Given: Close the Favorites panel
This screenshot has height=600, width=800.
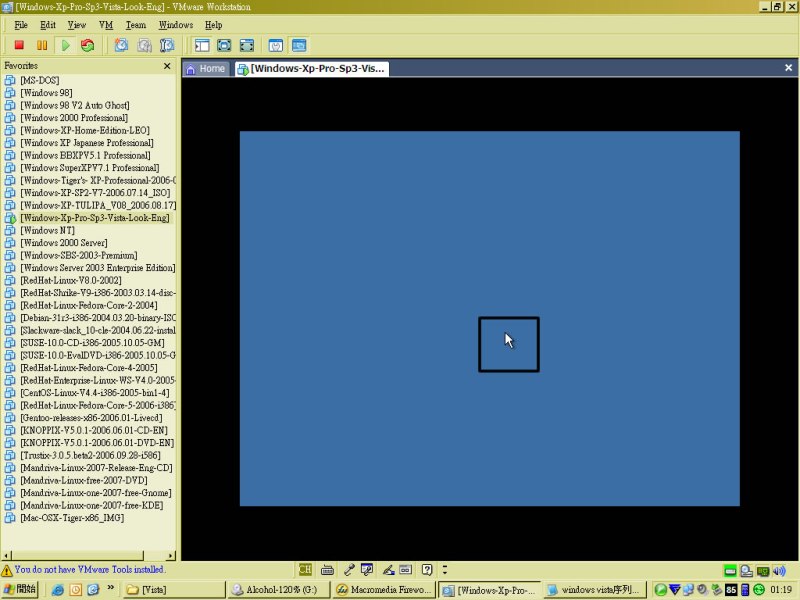Looking at the screenshot, I should 167,66.
